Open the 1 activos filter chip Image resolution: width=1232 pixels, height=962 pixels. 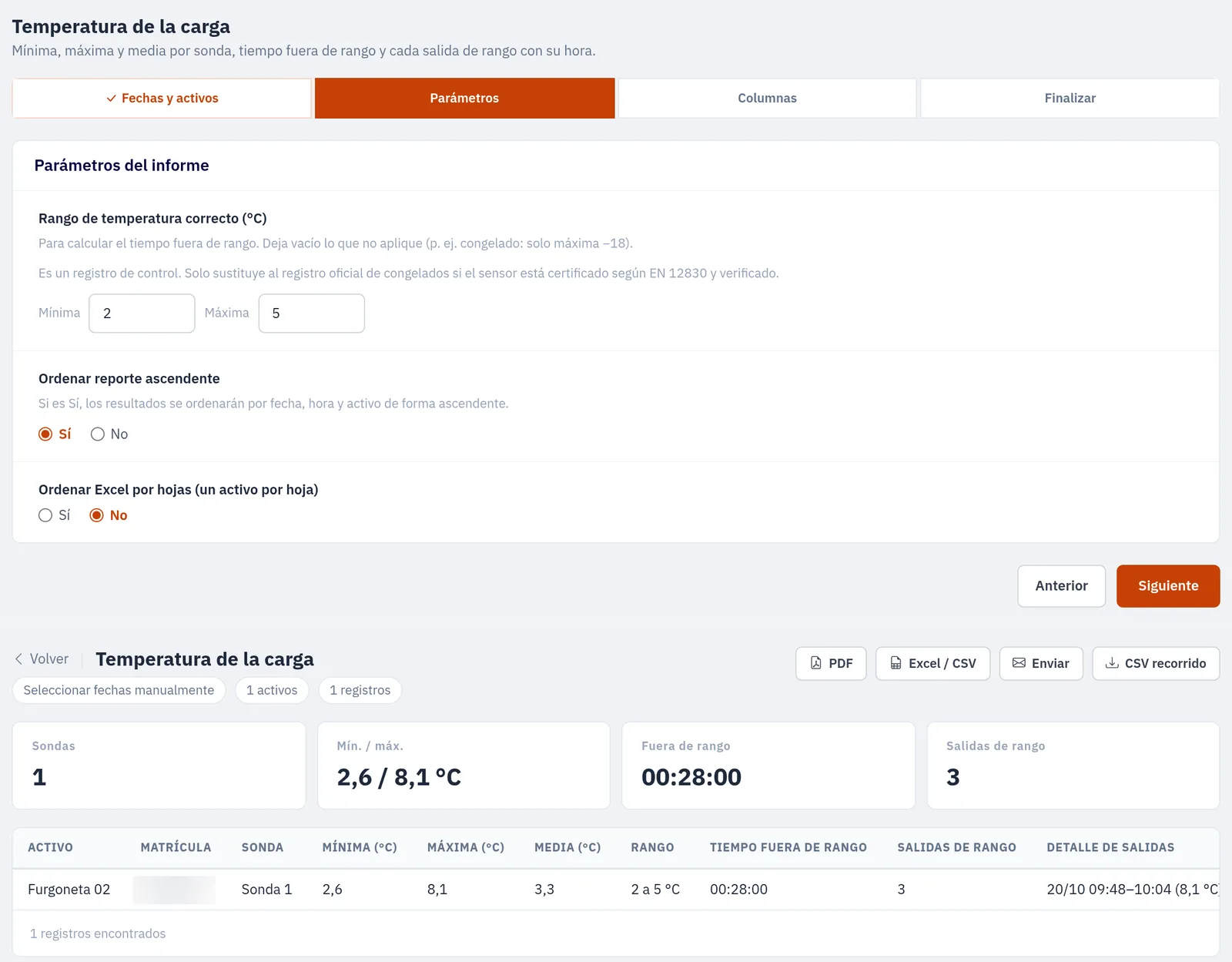click(272, 690)
